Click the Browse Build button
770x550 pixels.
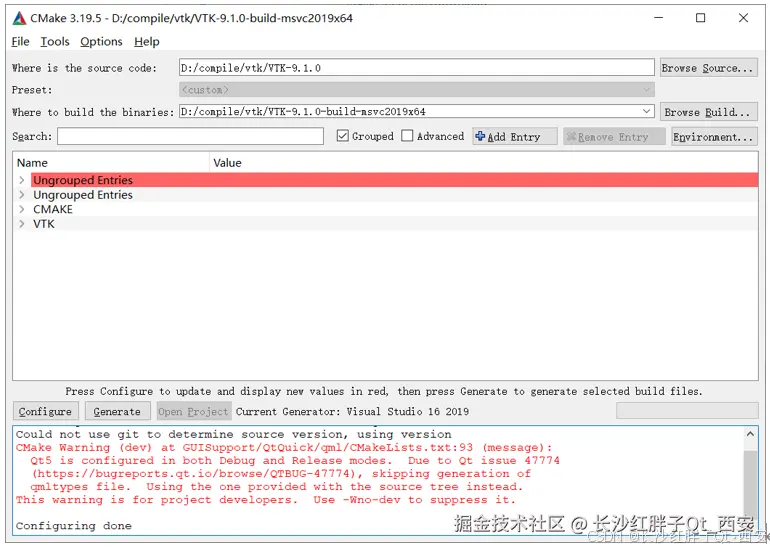pyautogui.click(x=708, y=112)
